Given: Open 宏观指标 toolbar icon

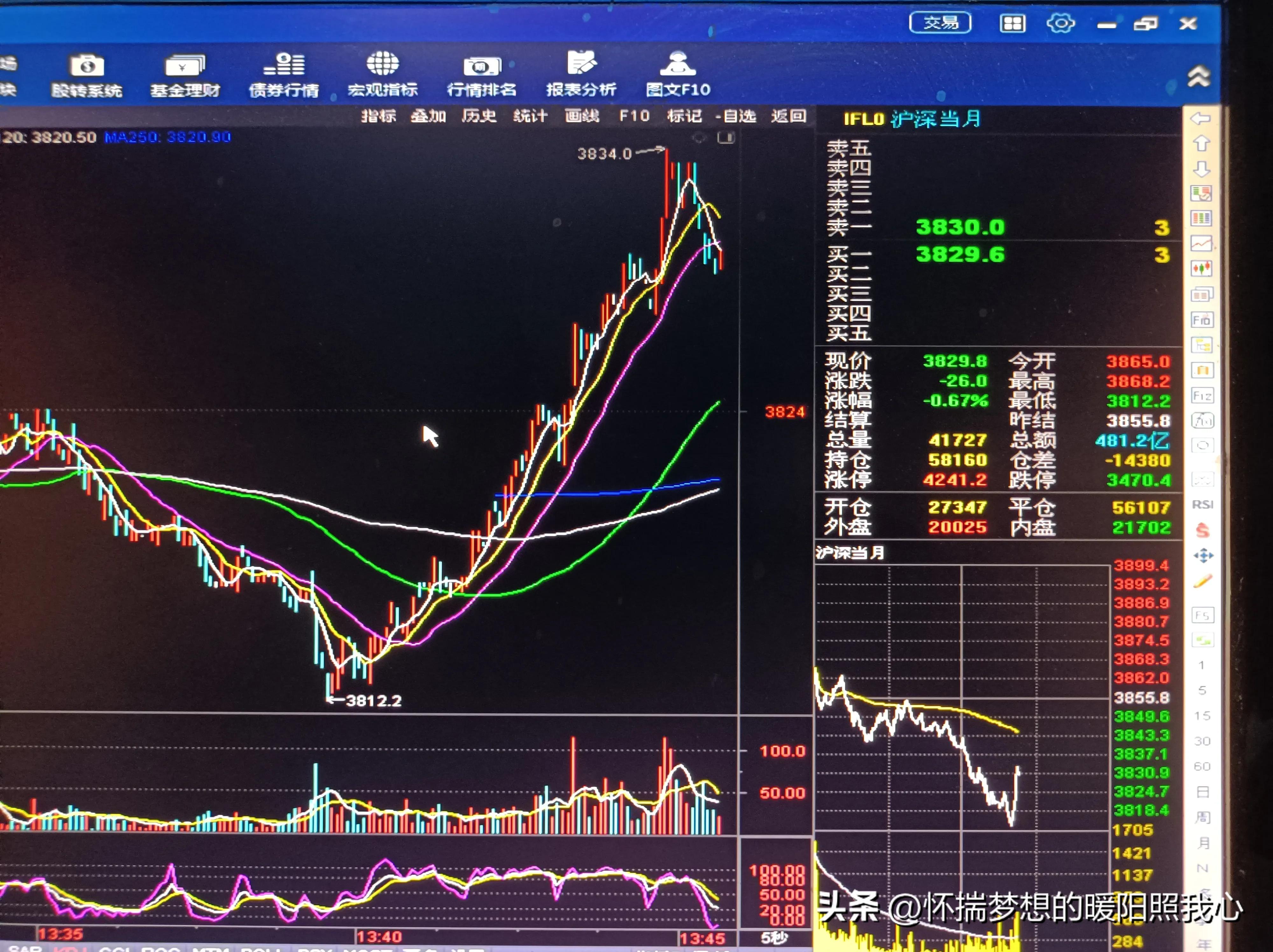Looking at the screenshot, I should click(383, 75).
